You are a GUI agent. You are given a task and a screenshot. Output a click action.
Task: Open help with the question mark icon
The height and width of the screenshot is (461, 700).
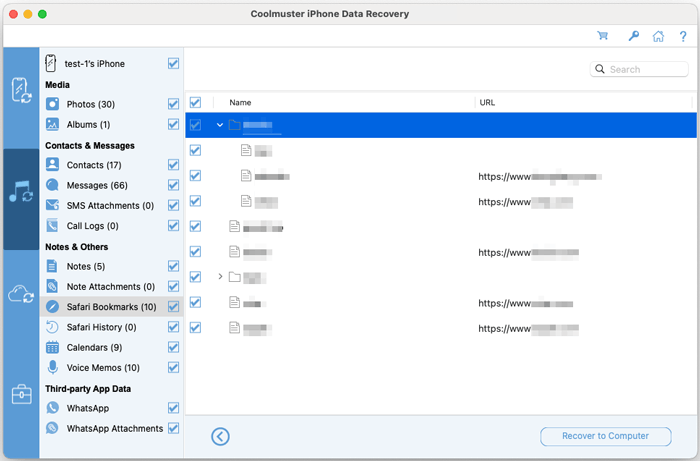pos(683,36)
